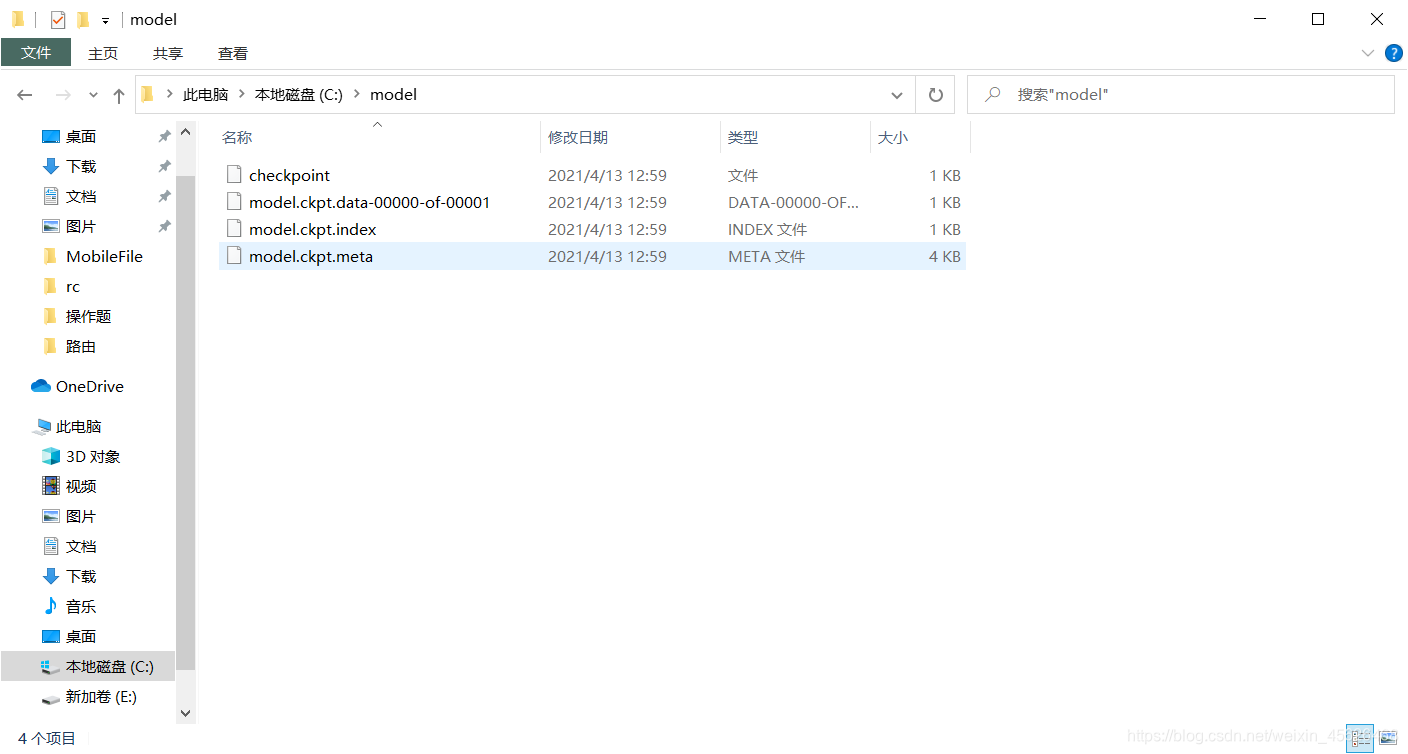1408x754 pixels.
Task: Switch to the 查看 ribbon tab
Action: (x=233, y=53)
